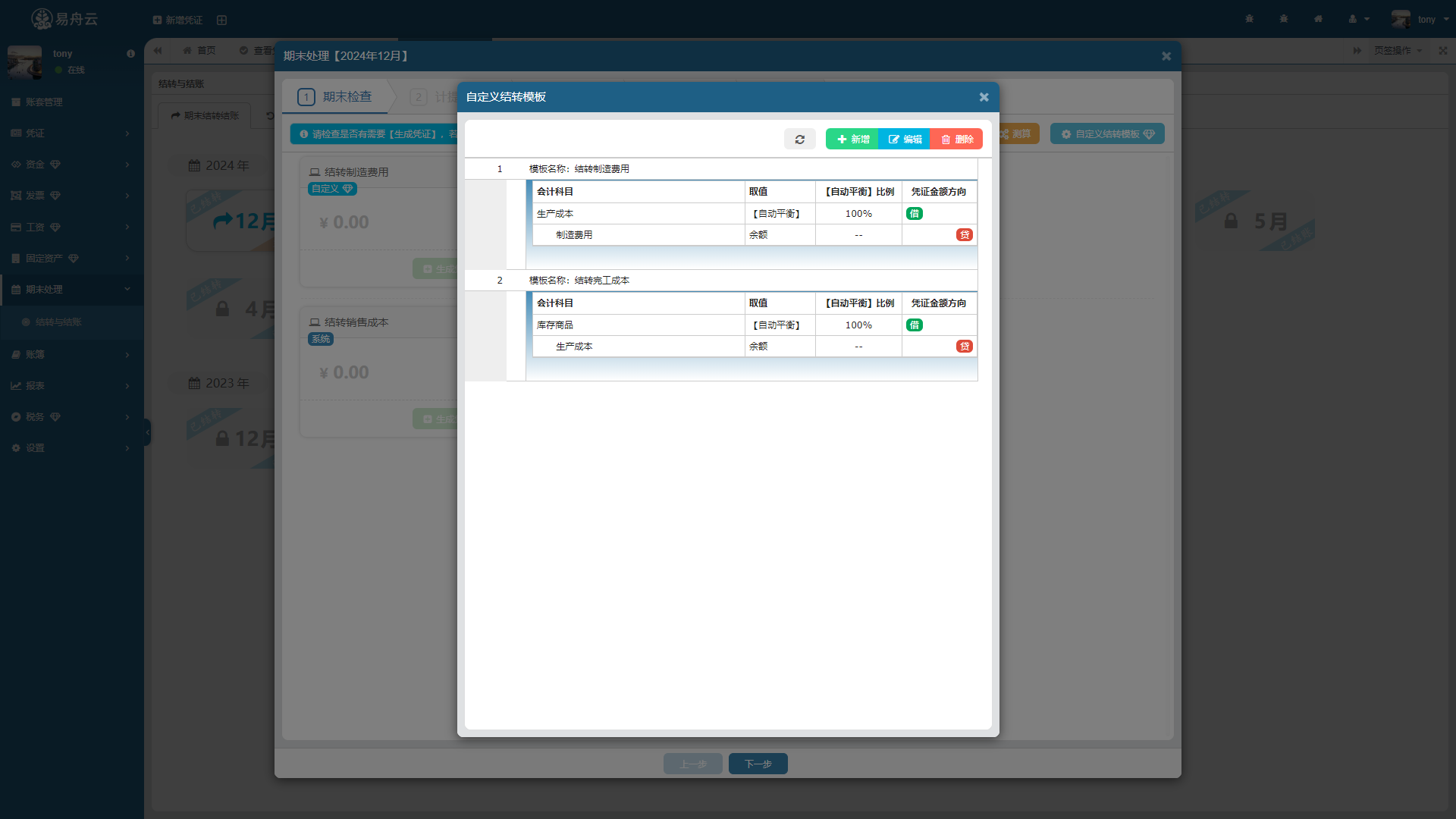Select step 1 期末检查 tab
Viewport: 1456px width, 819px height.
pyautogui.click(x=335, y=97)
